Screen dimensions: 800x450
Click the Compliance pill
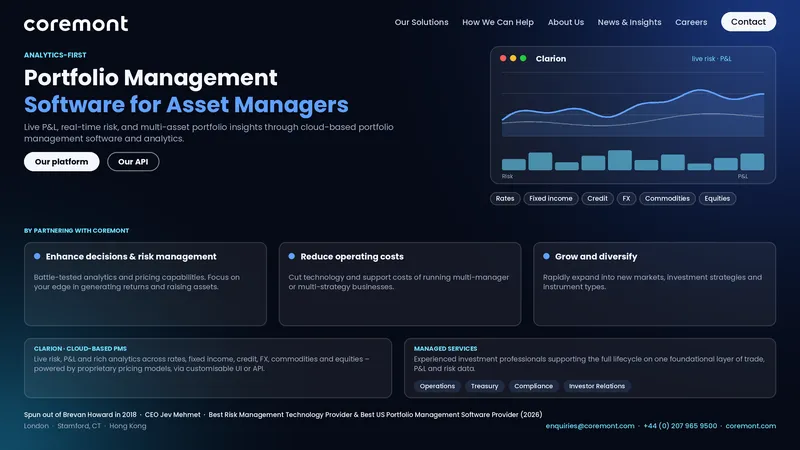(534, 386)
